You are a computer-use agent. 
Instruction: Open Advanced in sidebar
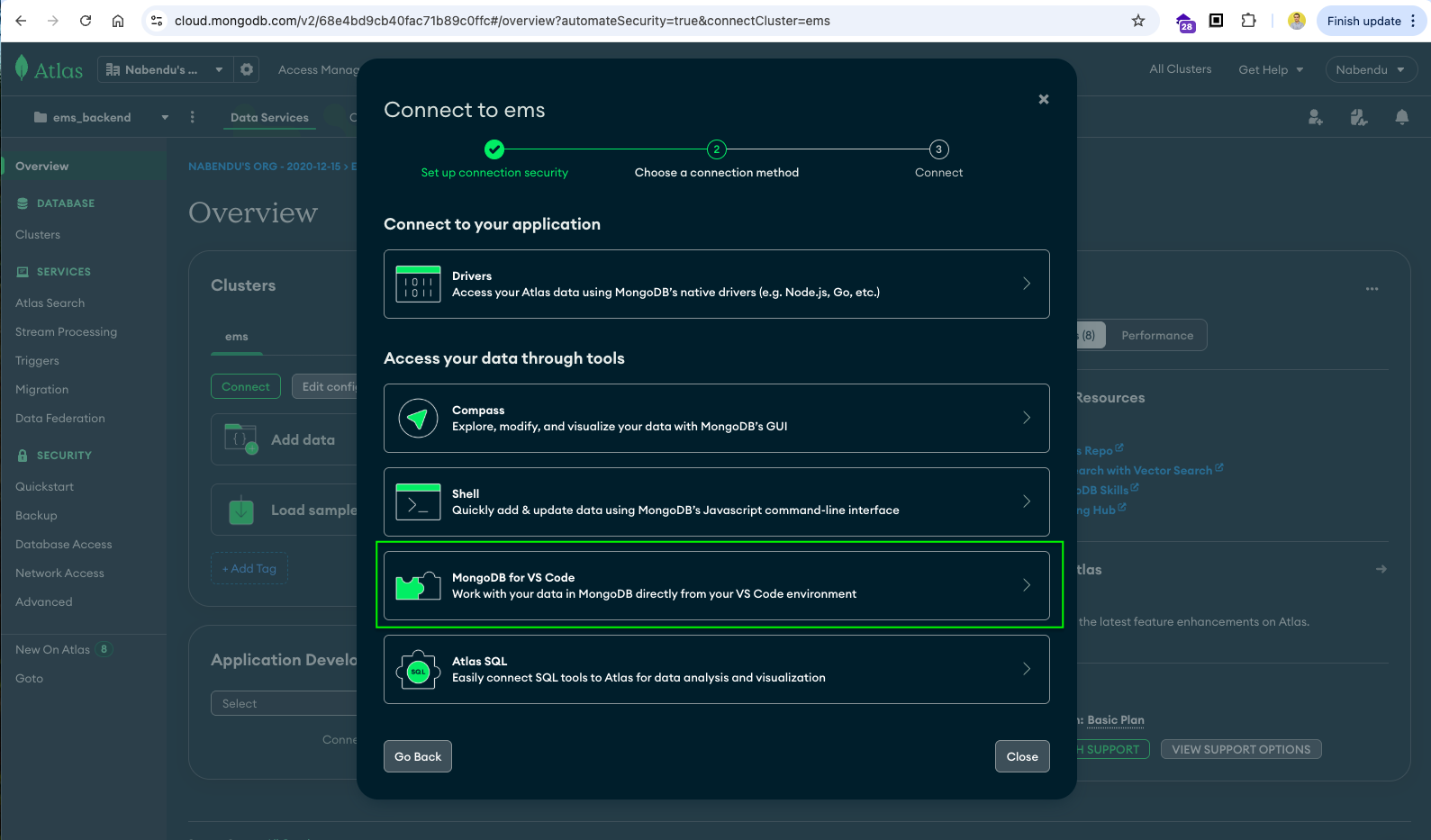click(x=43, y=602)
